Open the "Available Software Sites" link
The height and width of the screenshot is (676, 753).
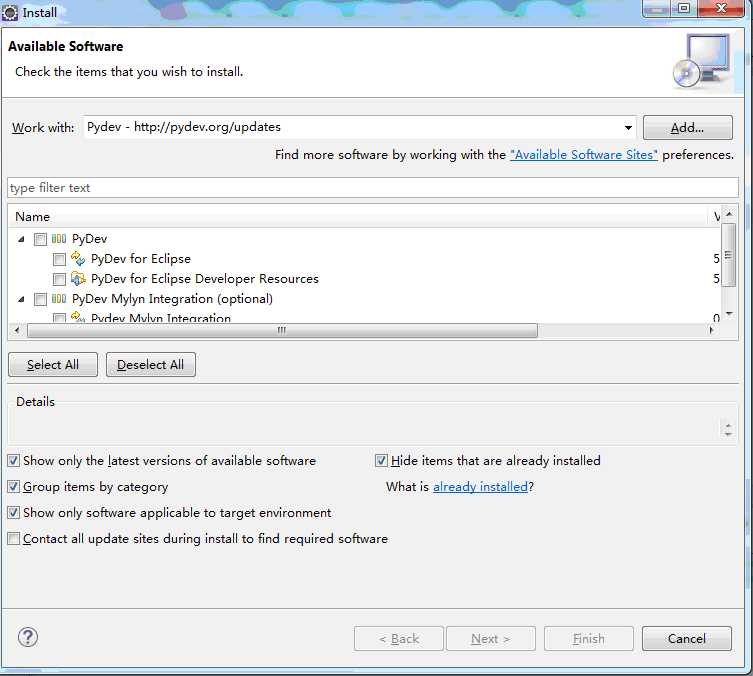click(x=584, y=155)
